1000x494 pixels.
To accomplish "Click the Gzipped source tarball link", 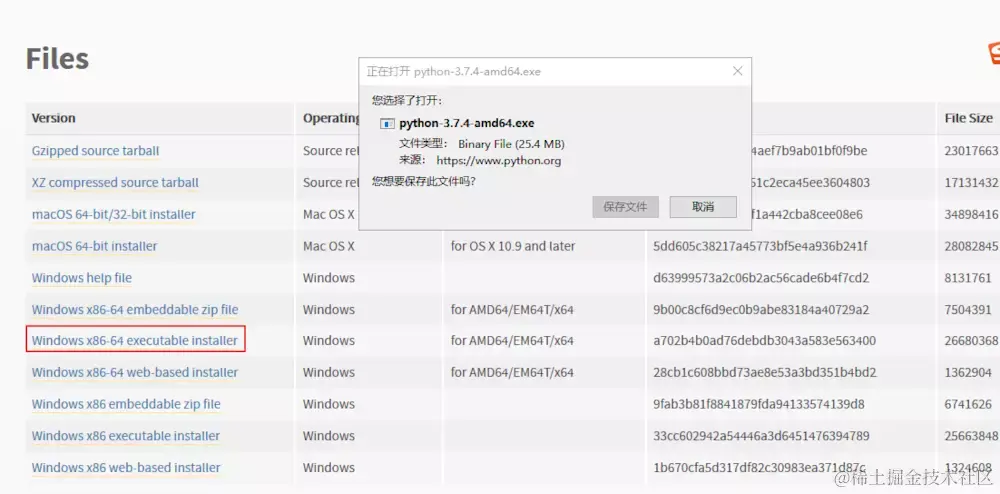I will pyautogui.click(x=96, y=151).
